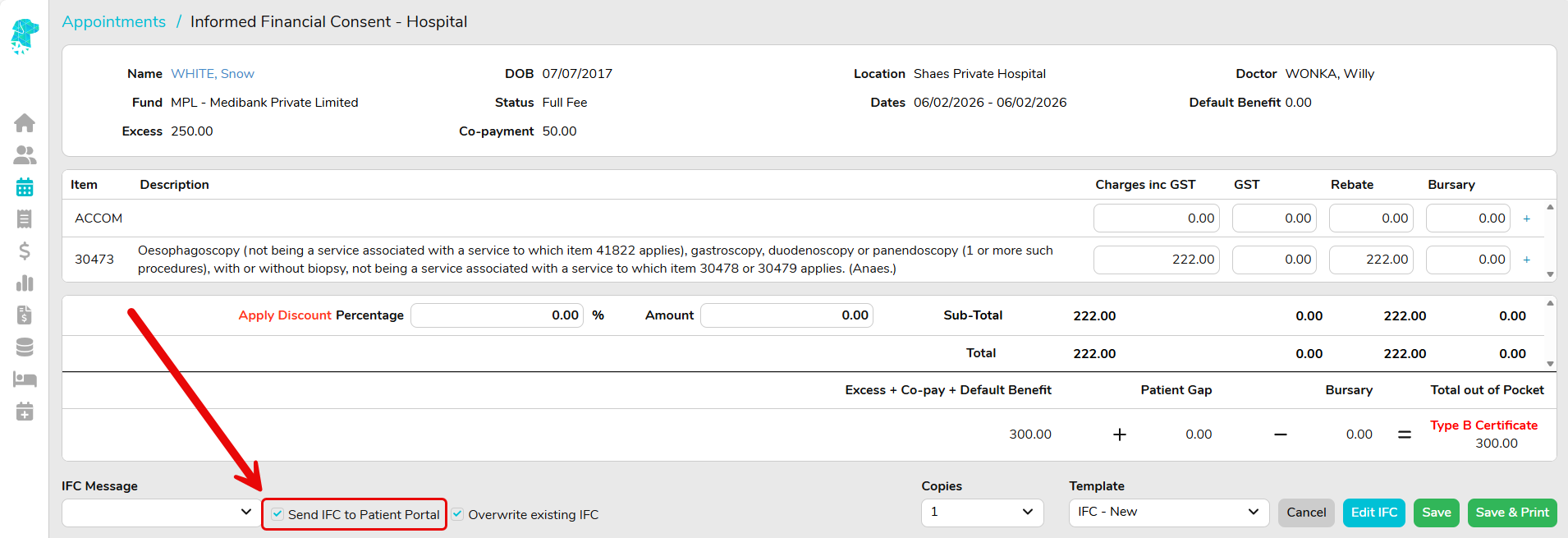Go to Appointments breadcrumb
The image size is (1568, 538).
114,22
